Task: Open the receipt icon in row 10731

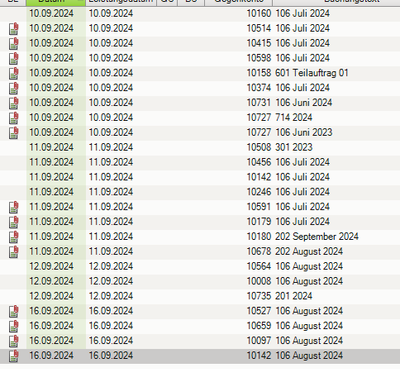Action: (14, 103)
